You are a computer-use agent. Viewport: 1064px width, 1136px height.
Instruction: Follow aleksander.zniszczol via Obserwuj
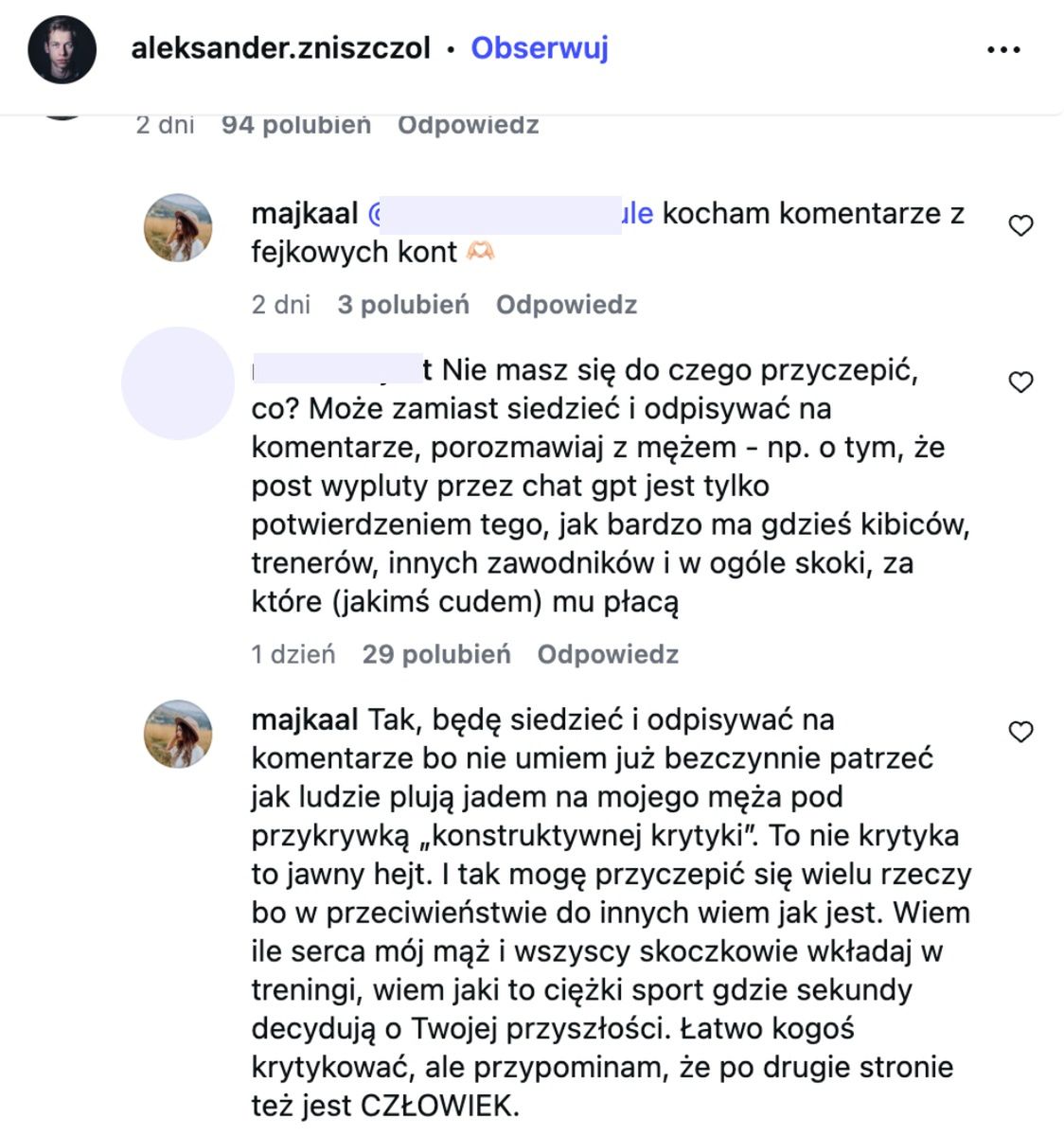539,47
